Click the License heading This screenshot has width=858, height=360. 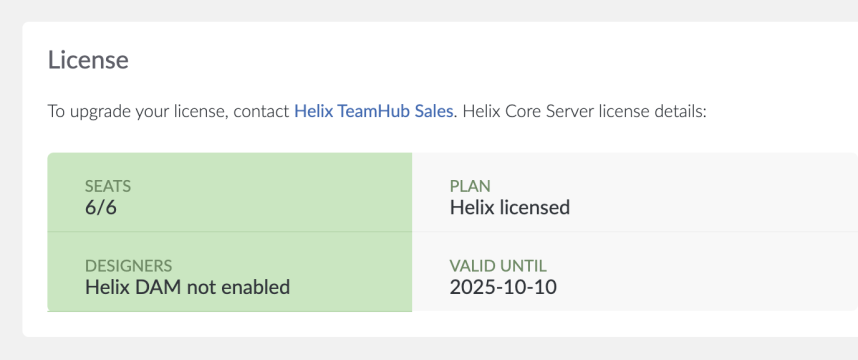[x=88, y=60]
